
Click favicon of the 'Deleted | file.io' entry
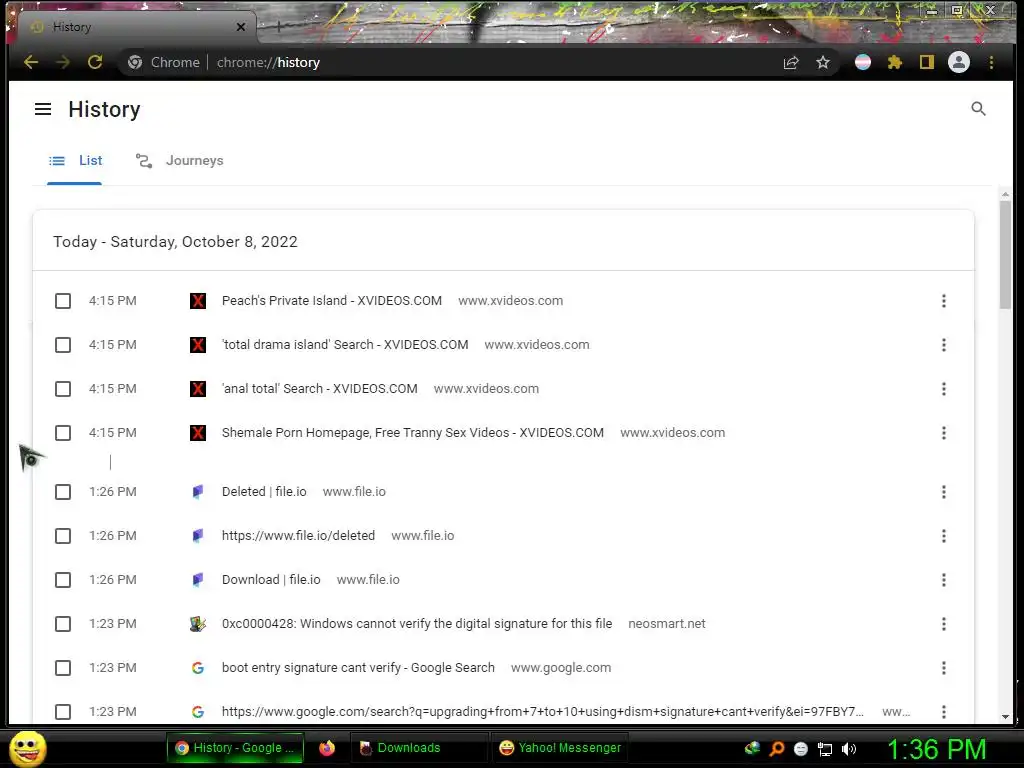click(x=198, y=492)
